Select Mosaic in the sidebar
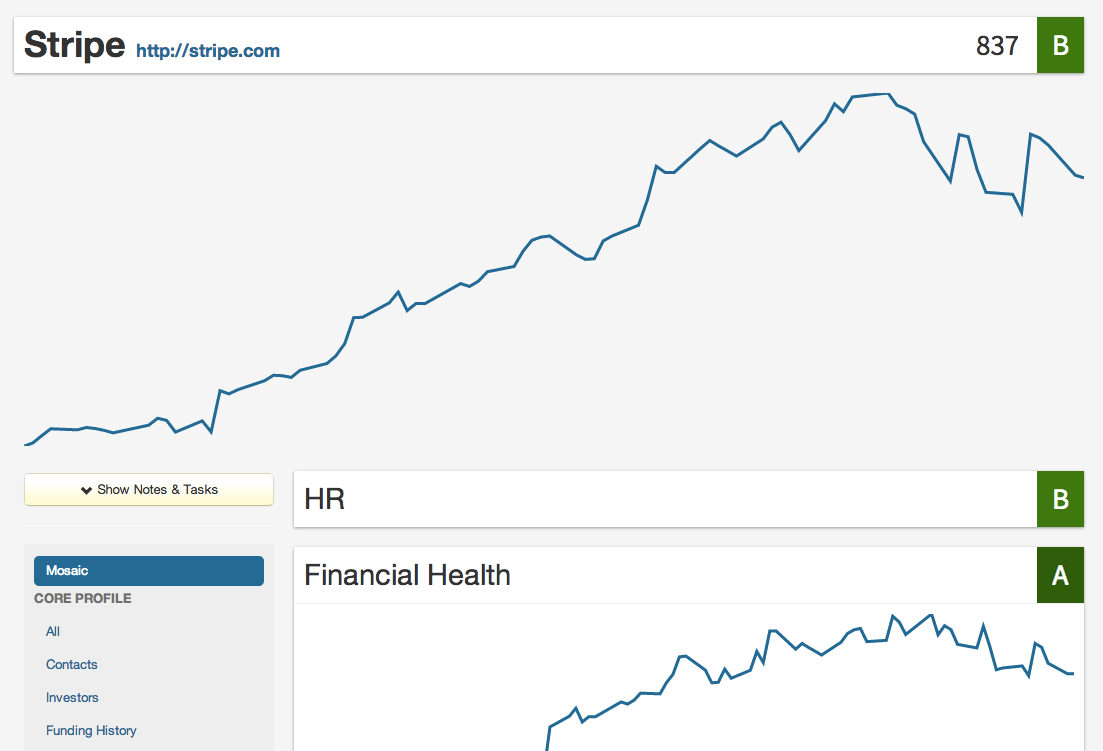The height and width of the screenshot is (751, 1103). click(x=149, y=571)
